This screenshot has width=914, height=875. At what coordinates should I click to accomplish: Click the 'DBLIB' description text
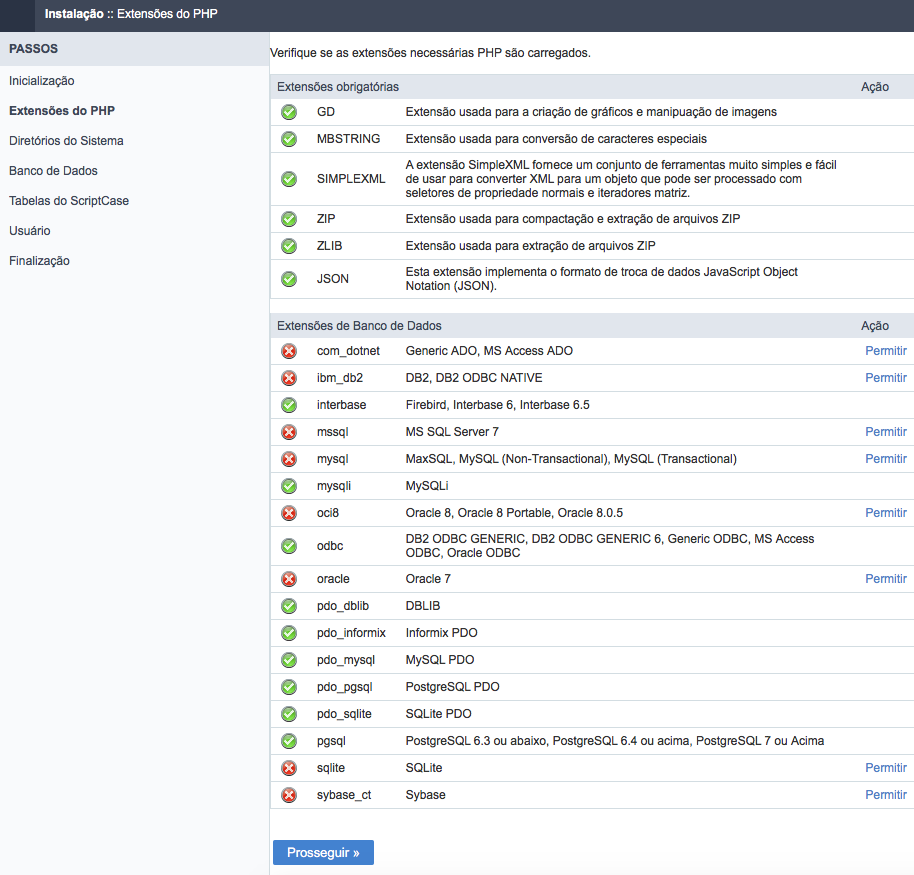pos(423,606)
